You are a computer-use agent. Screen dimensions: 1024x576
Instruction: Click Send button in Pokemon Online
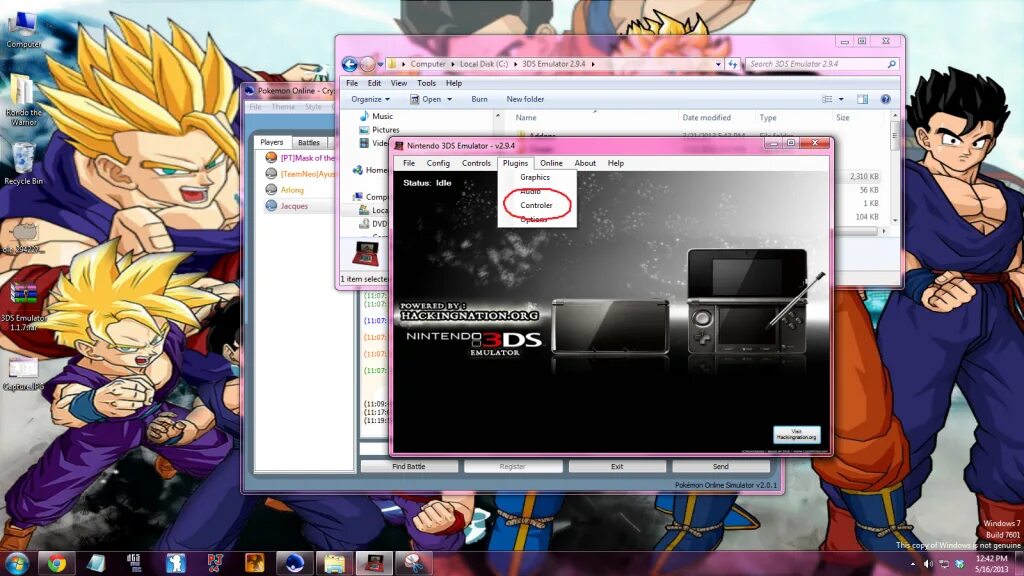[x=721, y=466]
